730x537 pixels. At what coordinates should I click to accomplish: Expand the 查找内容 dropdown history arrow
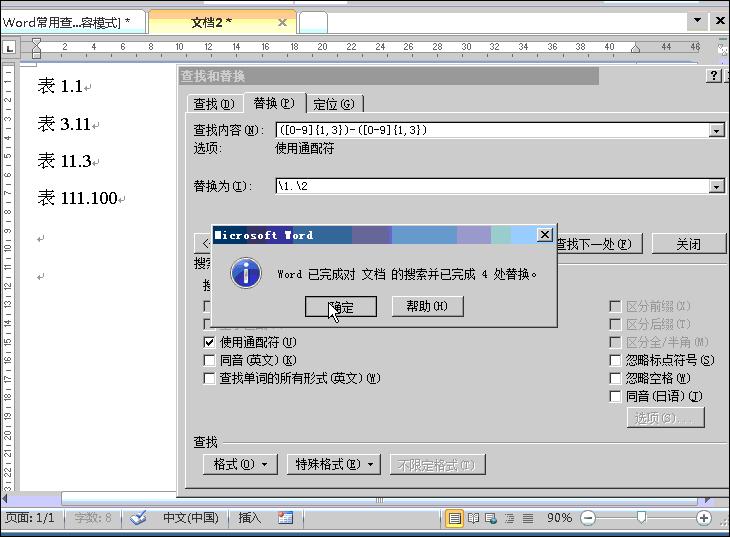coord(717,130)
